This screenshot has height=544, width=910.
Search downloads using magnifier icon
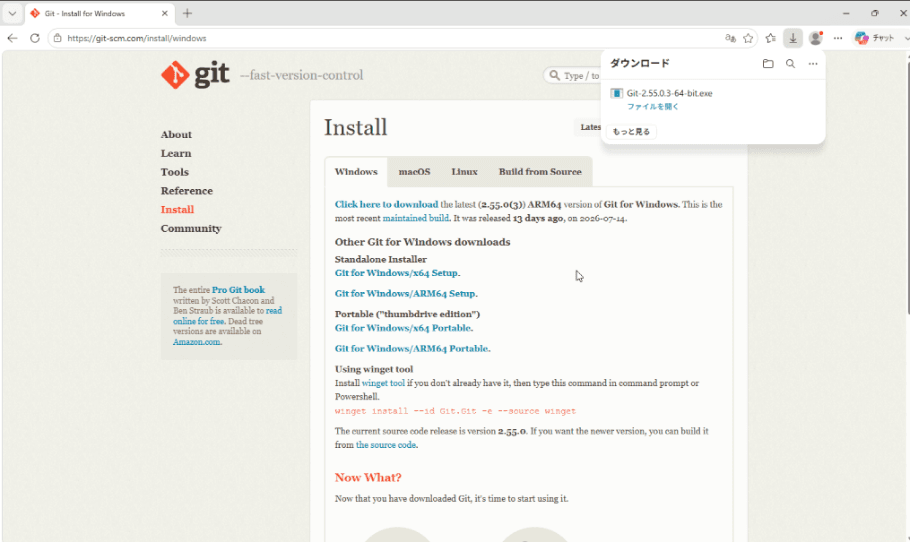[790, 64]
